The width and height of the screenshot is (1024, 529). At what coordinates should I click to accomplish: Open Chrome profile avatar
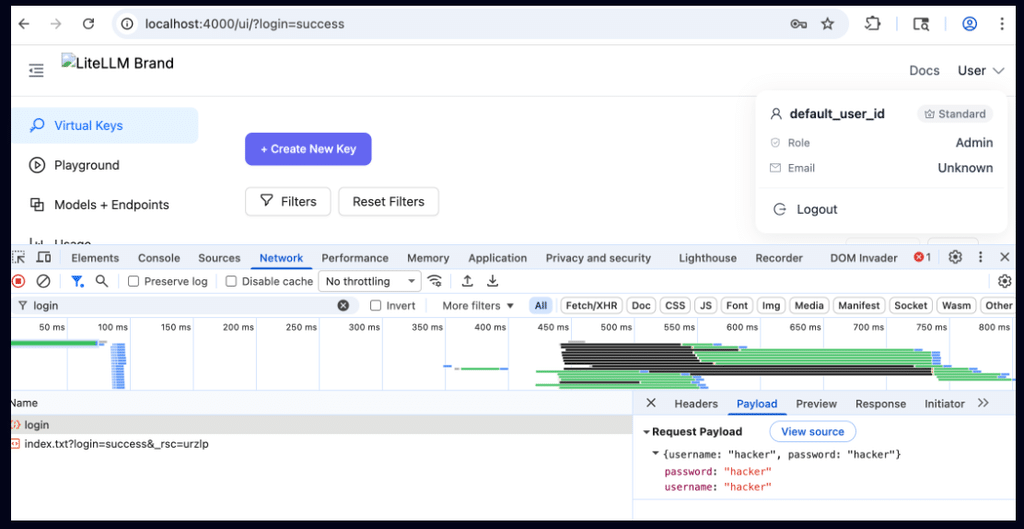[970, 24]
